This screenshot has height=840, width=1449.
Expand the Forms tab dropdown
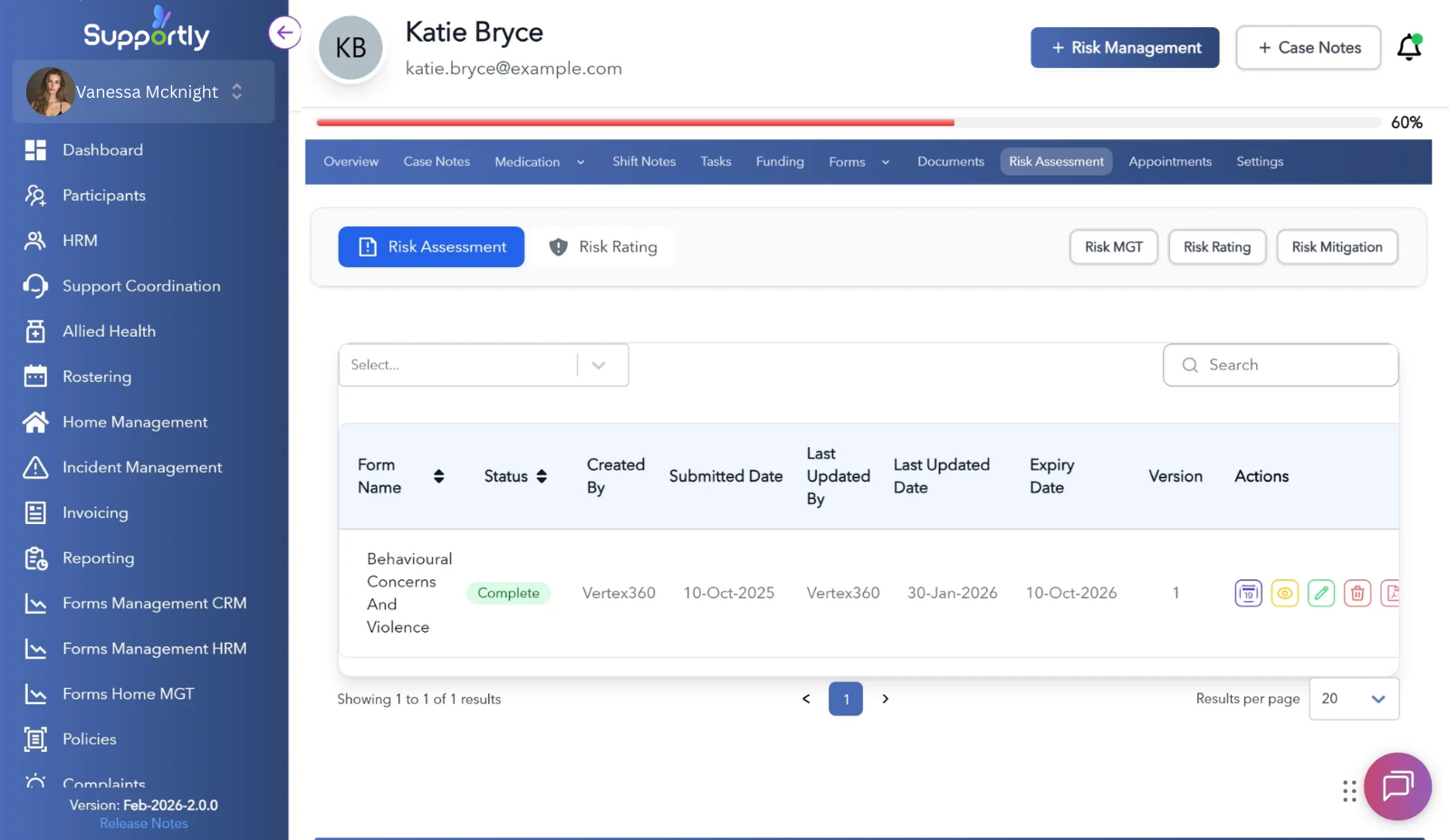[886, 162]
